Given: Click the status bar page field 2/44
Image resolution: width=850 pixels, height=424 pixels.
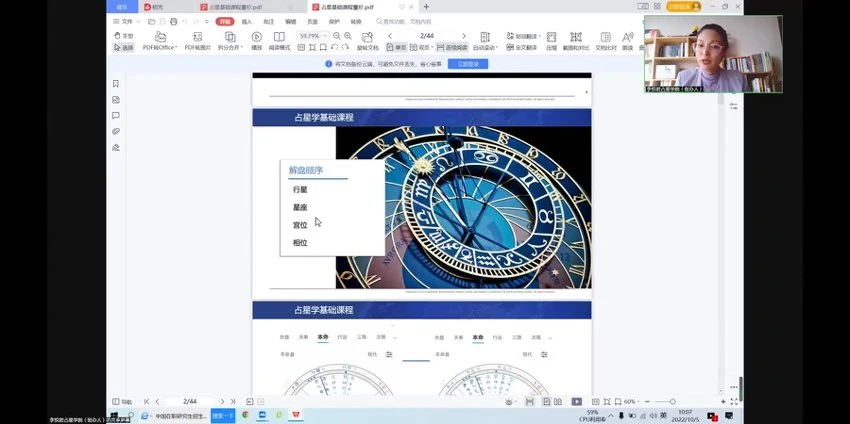Looking at the screenshot, I should tap(190, 402).
